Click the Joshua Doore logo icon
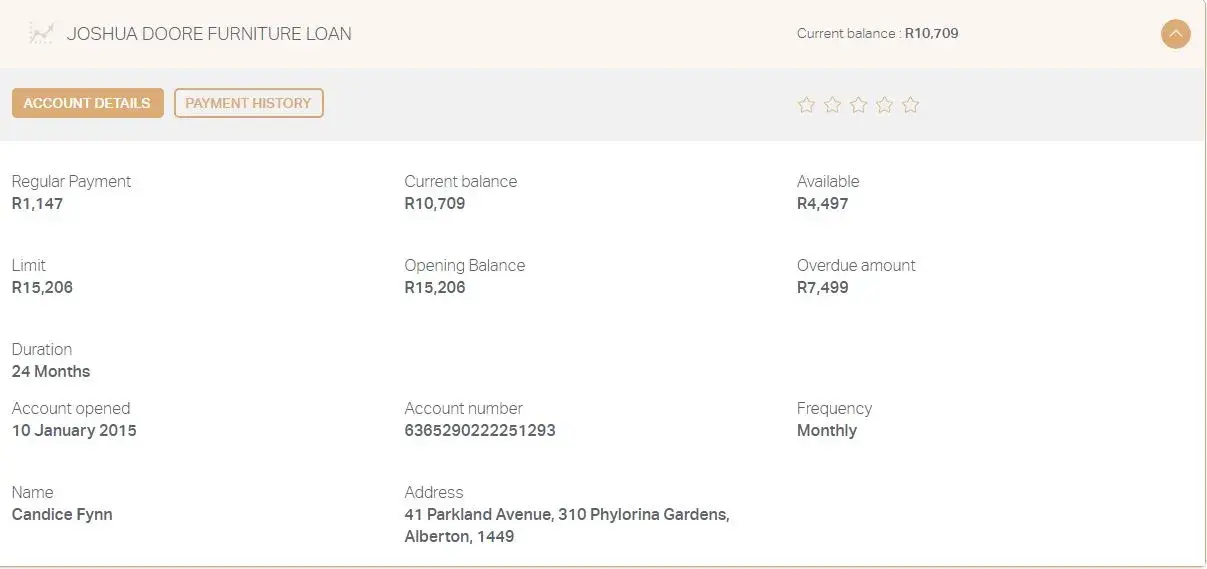1207x569 pixels. coord(40,34)
